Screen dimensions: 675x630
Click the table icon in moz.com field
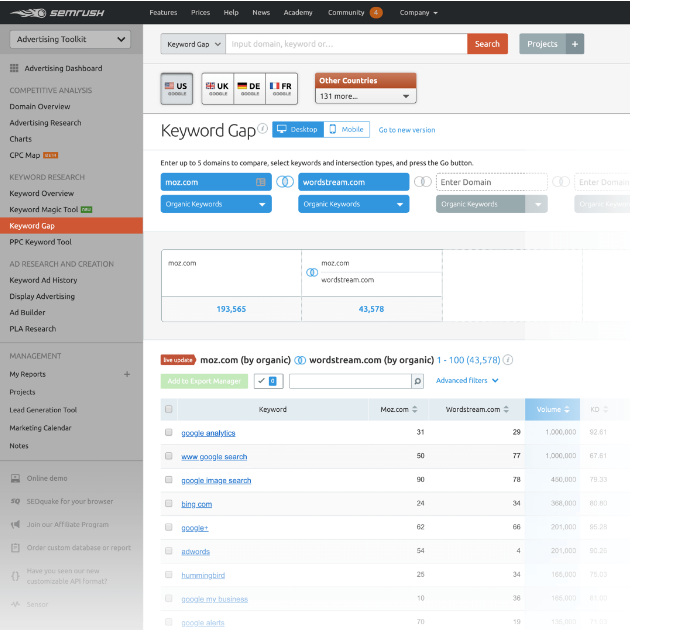[x=260, y=182]
